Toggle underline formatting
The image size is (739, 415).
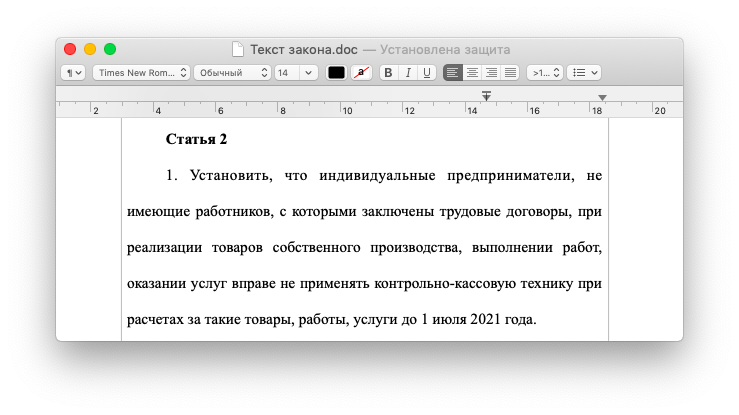[427, 73]
